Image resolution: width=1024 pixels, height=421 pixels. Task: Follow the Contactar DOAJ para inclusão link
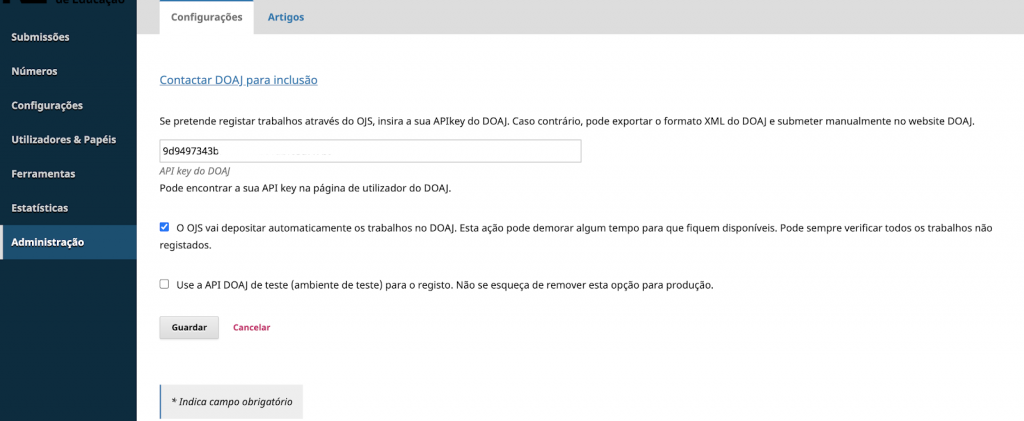click(x=238, y=80)
